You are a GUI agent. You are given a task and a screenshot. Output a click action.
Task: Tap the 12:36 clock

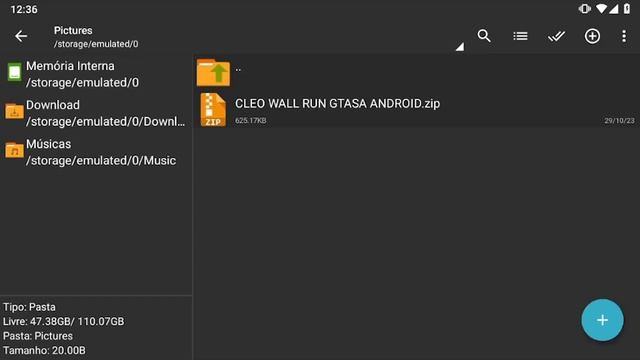pos(24,9)
